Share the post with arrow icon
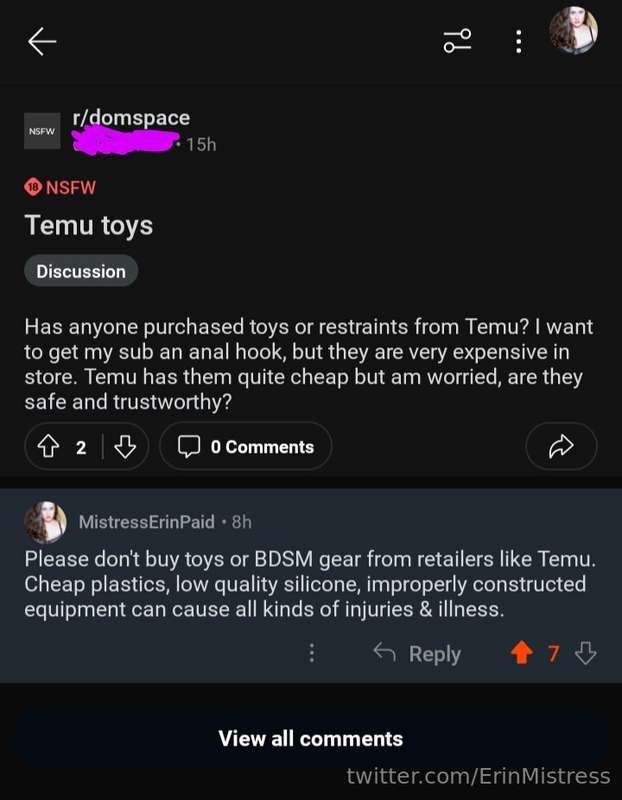 pyautogui.click(x=561, y=446)
